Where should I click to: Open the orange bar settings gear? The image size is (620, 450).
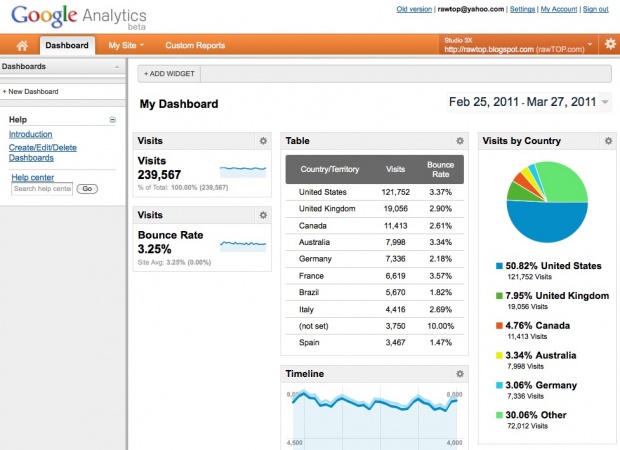(610, 44)
